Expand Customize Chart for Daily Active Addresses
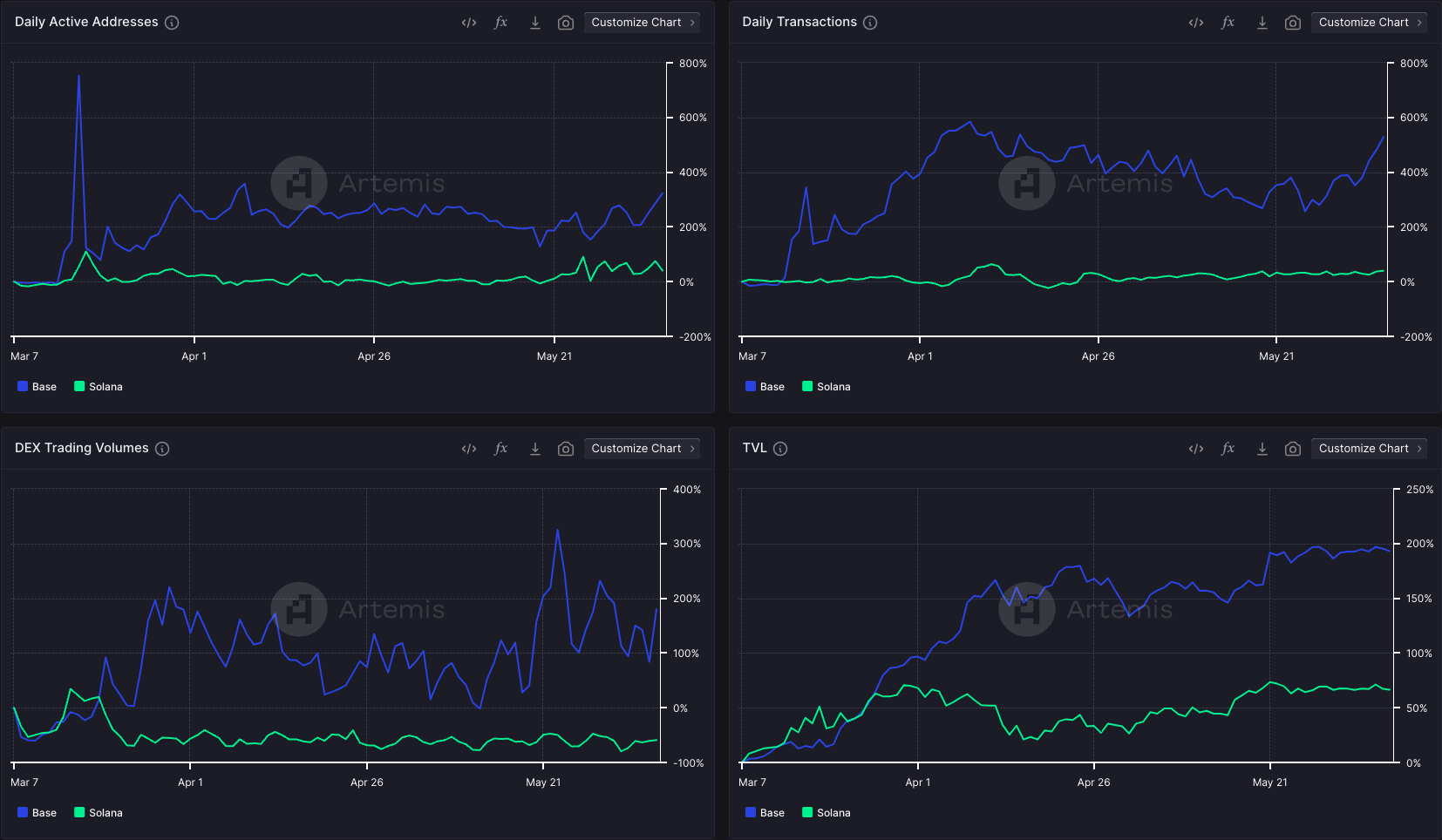Viewport: 1442px width, 840px height. 642,23
